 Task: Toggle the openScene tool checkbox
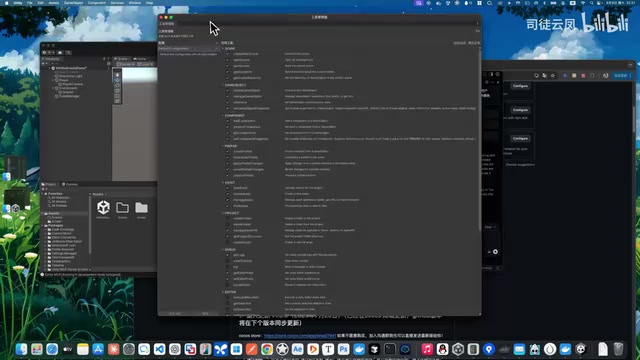(228, 60)
